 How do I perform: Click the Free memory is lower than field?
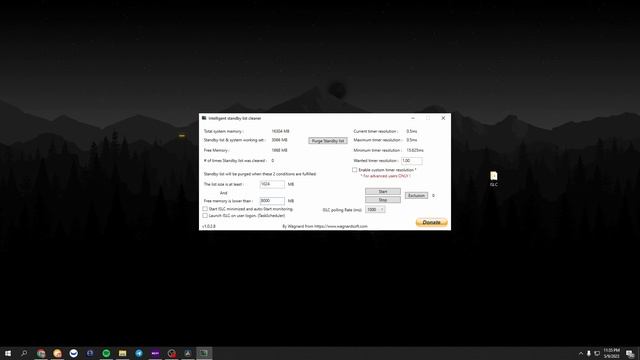click(x=272, y=201)
